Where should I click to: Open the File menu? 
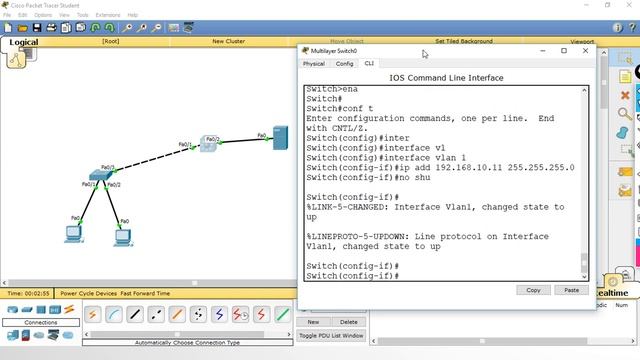click(7, 15)
